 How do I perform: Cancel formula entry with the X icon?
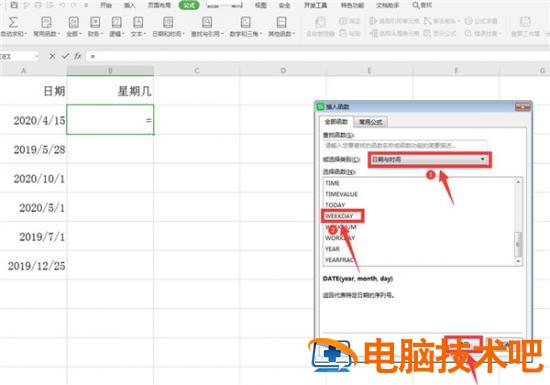point(52,56)
